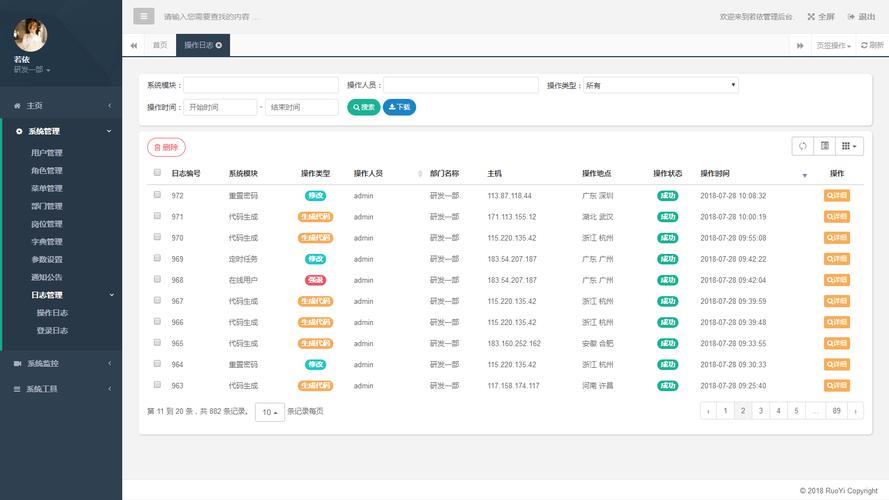Open 参数设置 in sidebar
The width and height of the screenshot is (889, 500).
tap(46, 260)
